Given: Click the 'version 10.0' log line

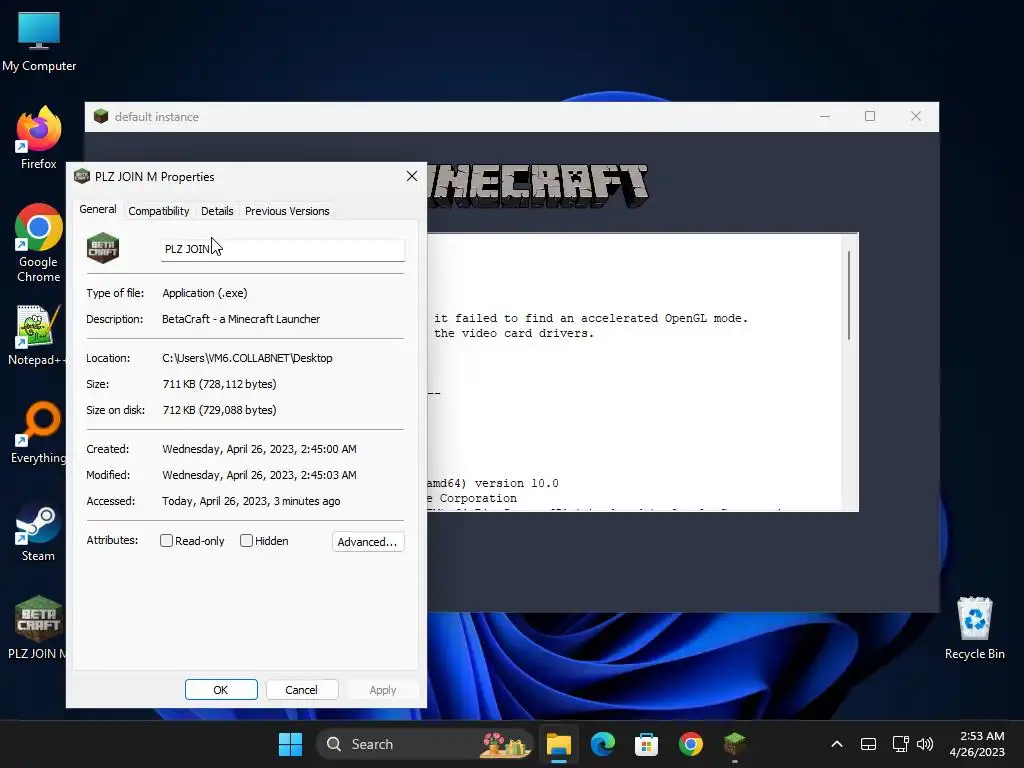Looking at the screenshot, I should point(493,483).
